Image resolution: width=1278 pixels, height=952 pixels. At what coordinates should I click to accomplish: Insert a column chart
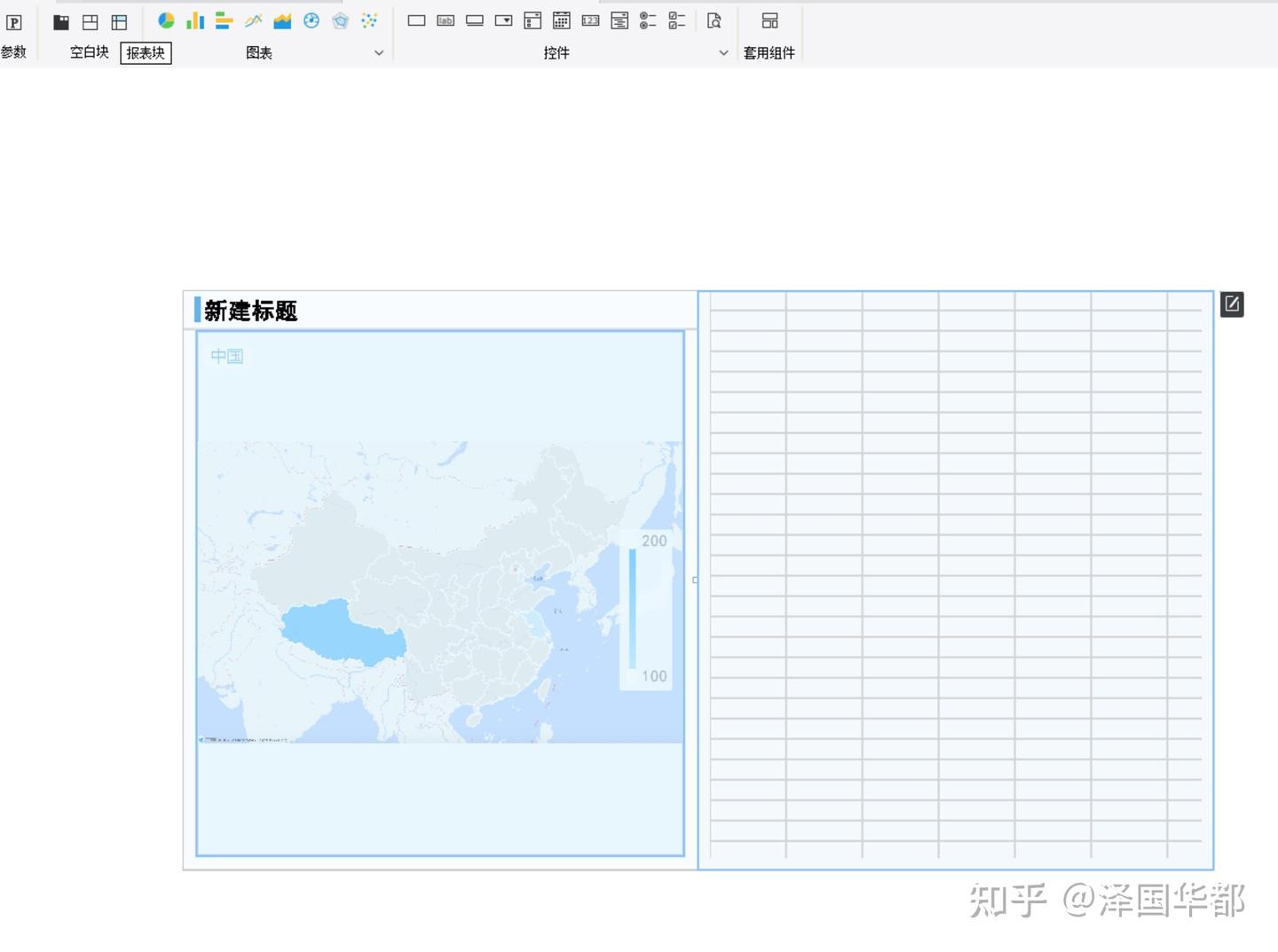pos(194,20)
